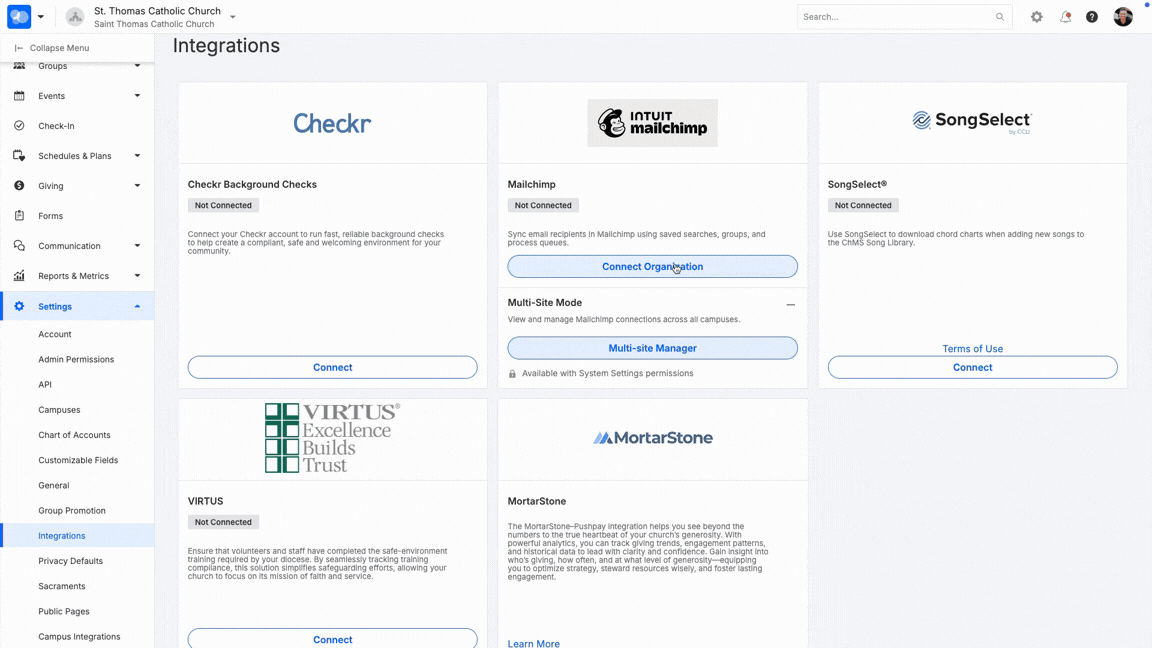Collapse the Multi-Site Mode section

coord(790,303)
